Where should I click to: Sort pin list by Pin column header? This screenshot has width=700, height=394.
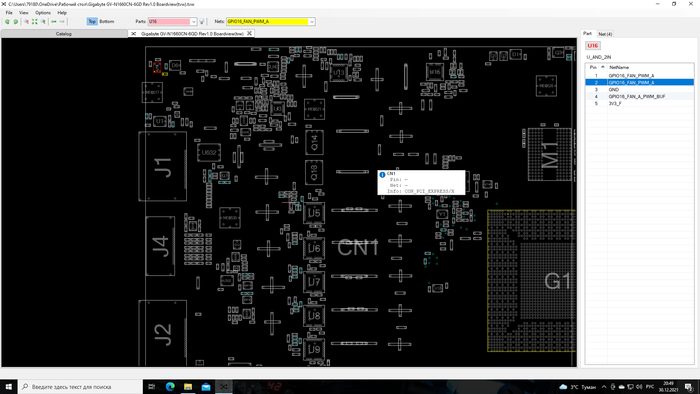(x=596, y=67)
